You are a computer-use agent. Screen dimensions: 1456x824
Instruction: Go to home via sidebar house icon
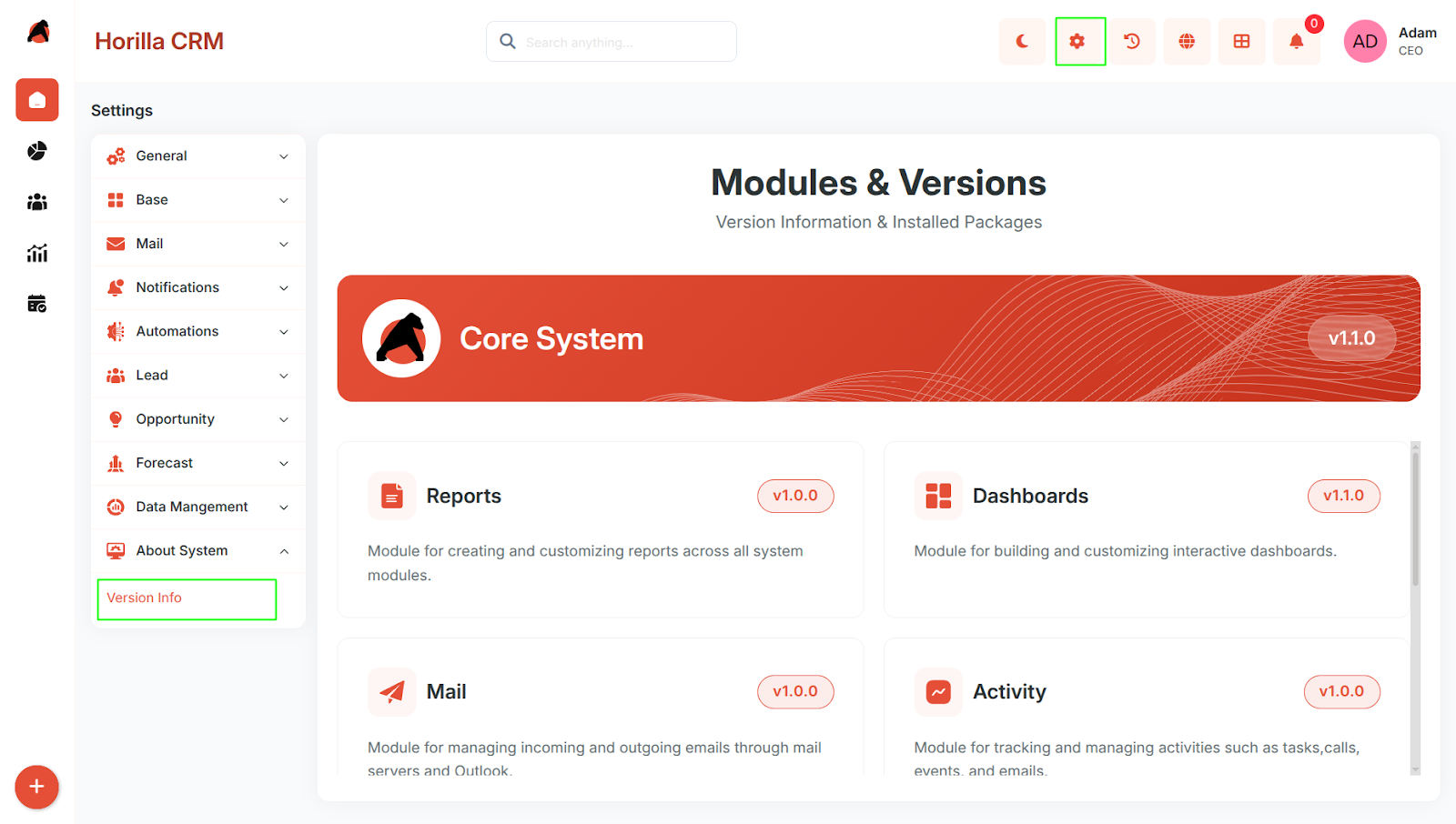tap(37, 100)
